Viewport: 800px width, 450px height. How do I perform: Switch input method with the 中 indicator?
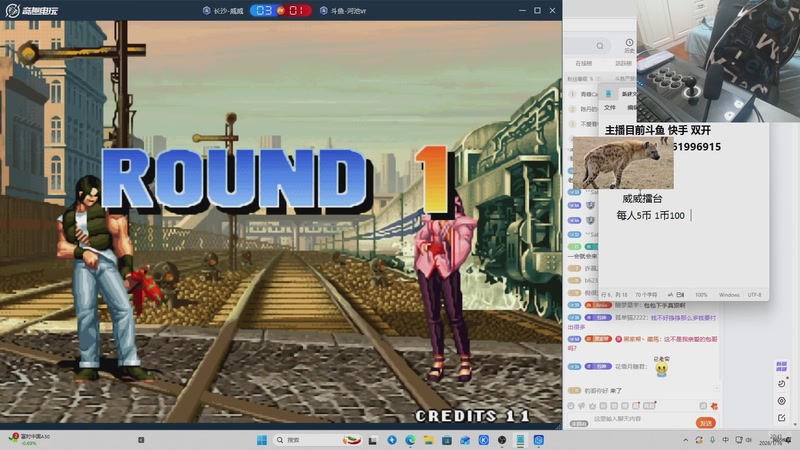[x=726, y=440]
